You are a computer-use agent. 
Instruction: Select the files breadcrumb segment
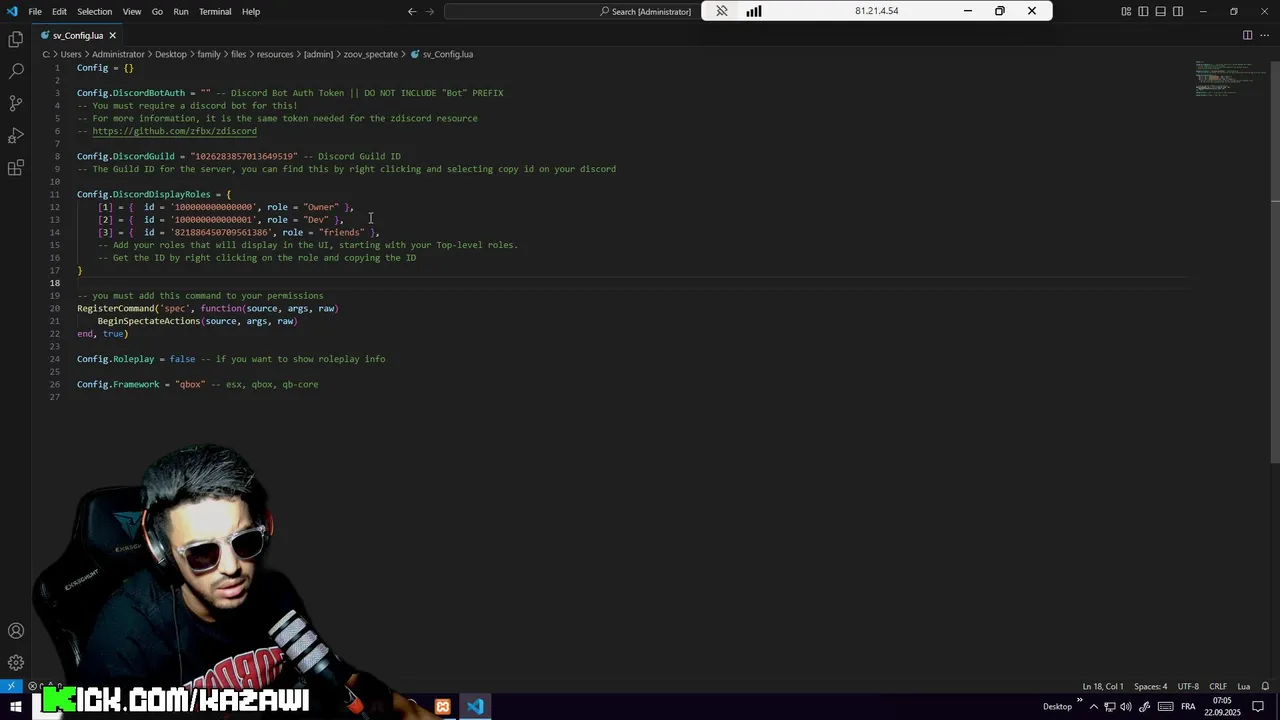coord(239,54)
